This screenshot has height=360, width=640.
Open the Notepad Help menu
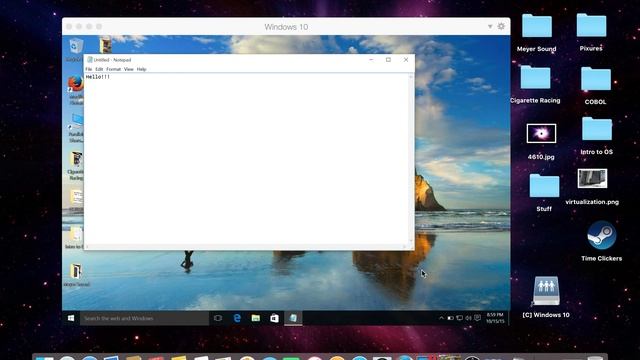click(141, 69)
